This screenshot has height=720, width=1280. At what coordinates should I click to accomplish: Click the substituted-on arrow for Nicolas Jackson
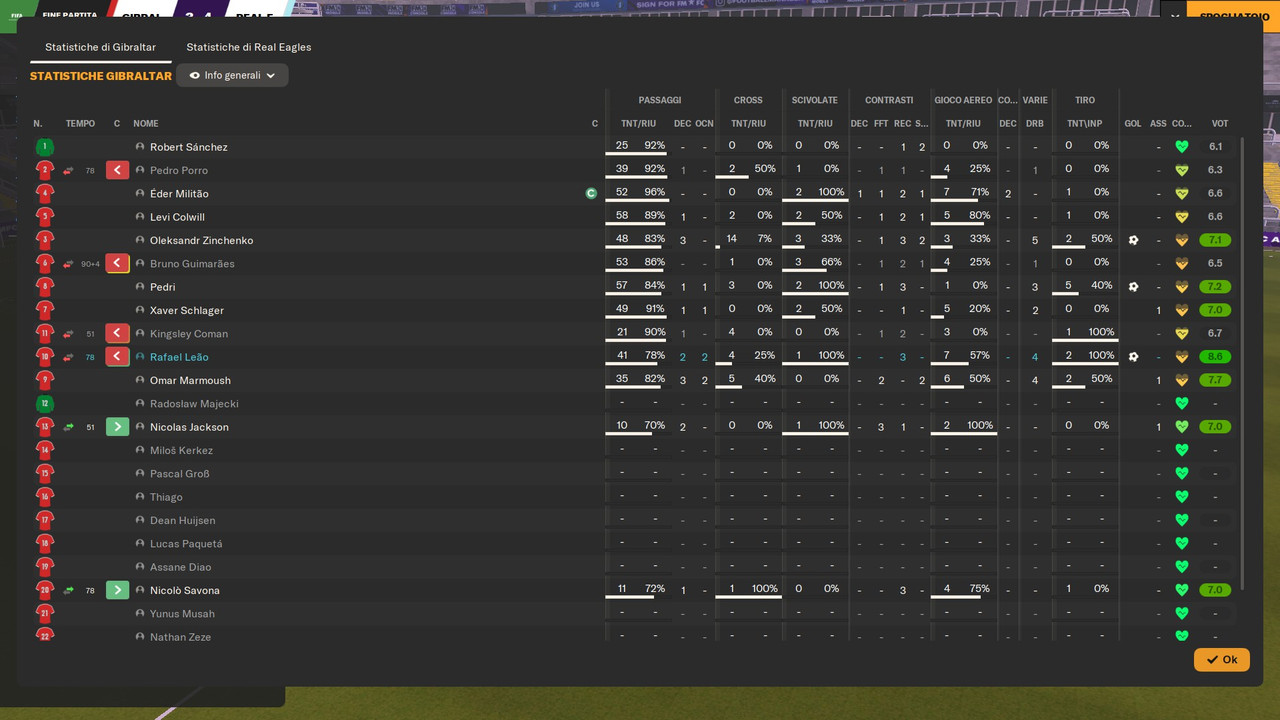coord(117,427)
